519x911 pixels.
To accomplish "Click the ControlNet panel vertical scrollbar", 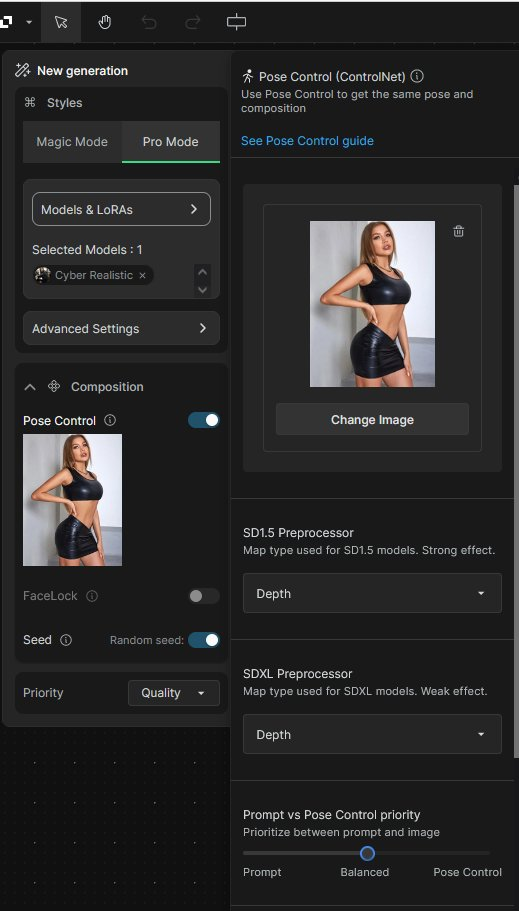I will tap(516, 471).
